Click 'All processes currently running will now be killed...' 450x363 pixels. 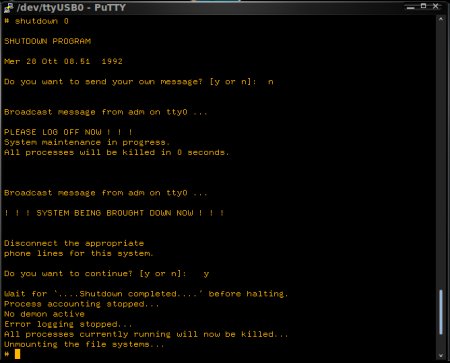(x=146, y=334)
